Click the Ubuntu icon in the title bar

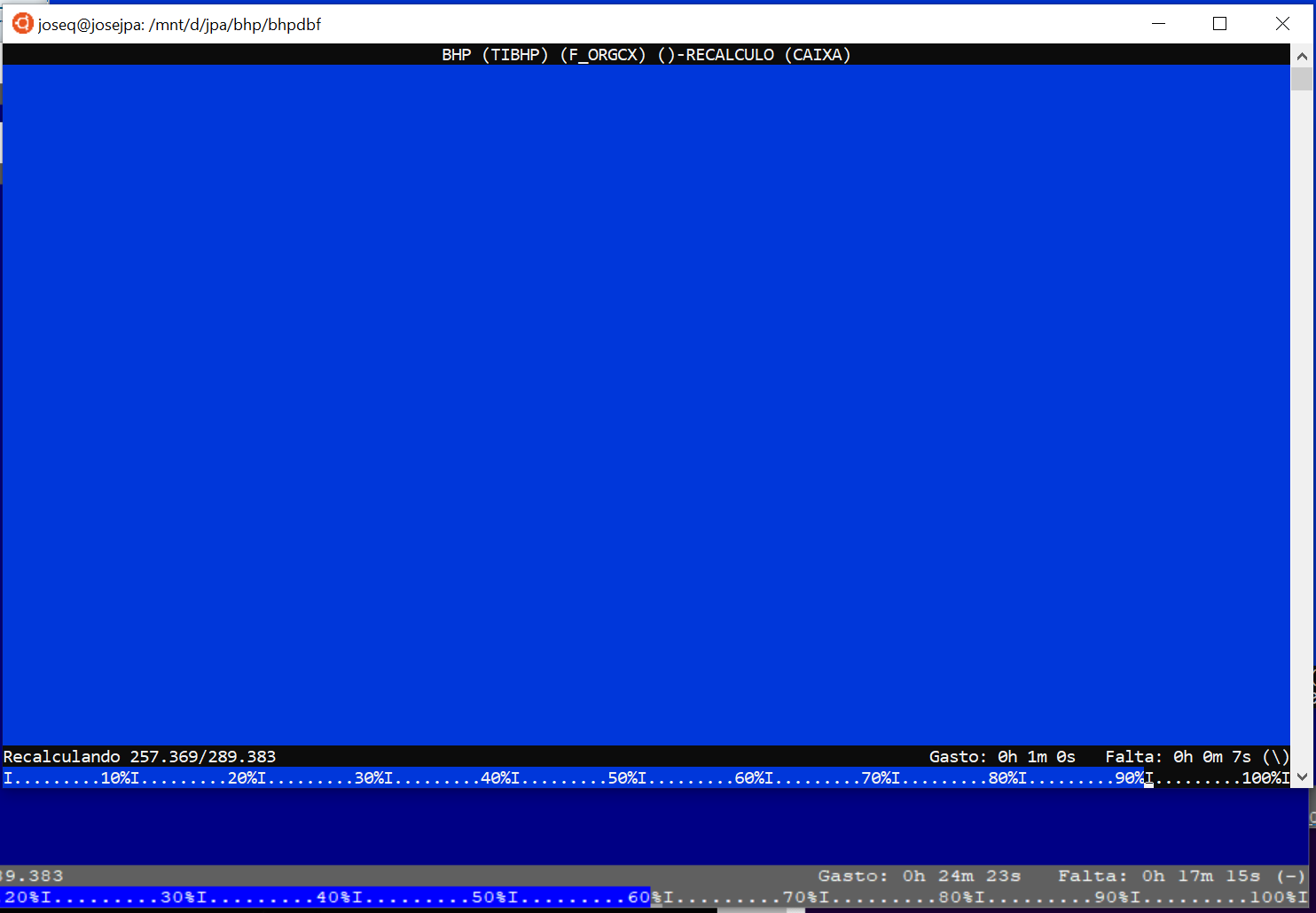(x=22, y=24)
